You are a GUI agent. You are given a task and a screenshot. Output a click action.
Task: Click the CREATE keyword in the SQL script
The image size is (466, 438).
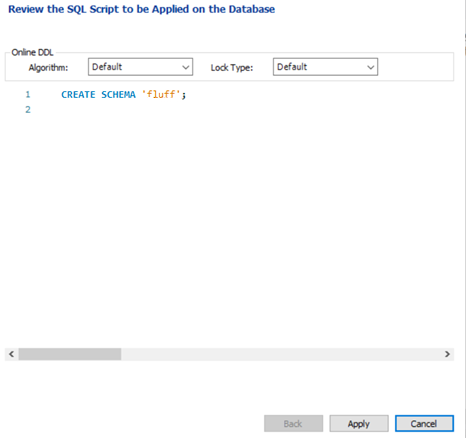pos(78,95)
